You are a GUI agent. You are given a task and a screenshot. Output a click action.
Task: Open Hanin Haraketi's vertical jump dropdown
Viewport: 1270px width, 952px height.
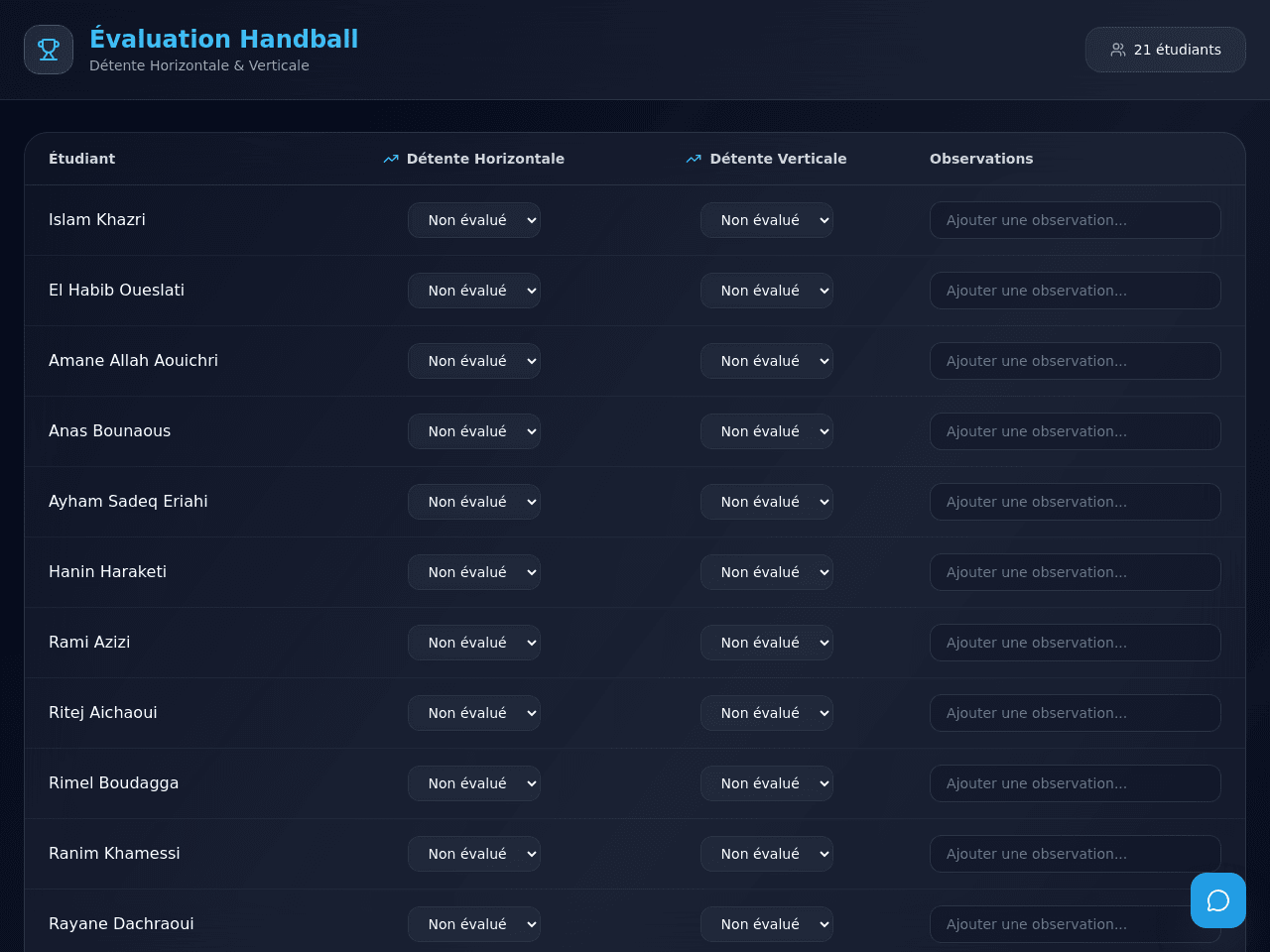(x=767, y=572)
